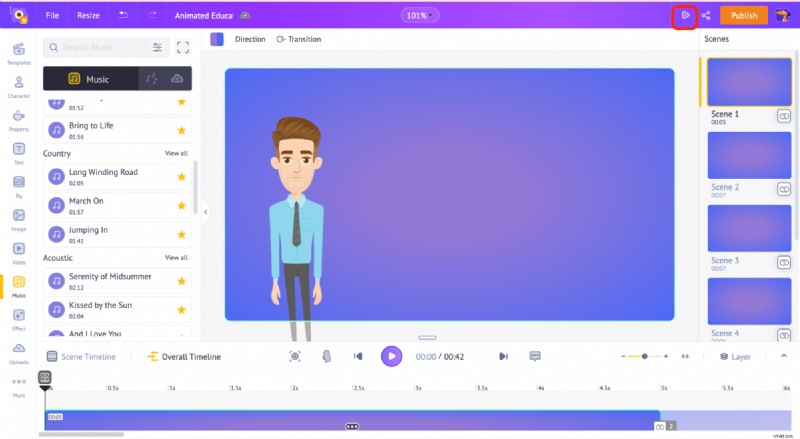The width and height of the screenshot is (800, 439).
Task: Open the Resize menu
Action: pyautogui.click(x=88, y=15)
